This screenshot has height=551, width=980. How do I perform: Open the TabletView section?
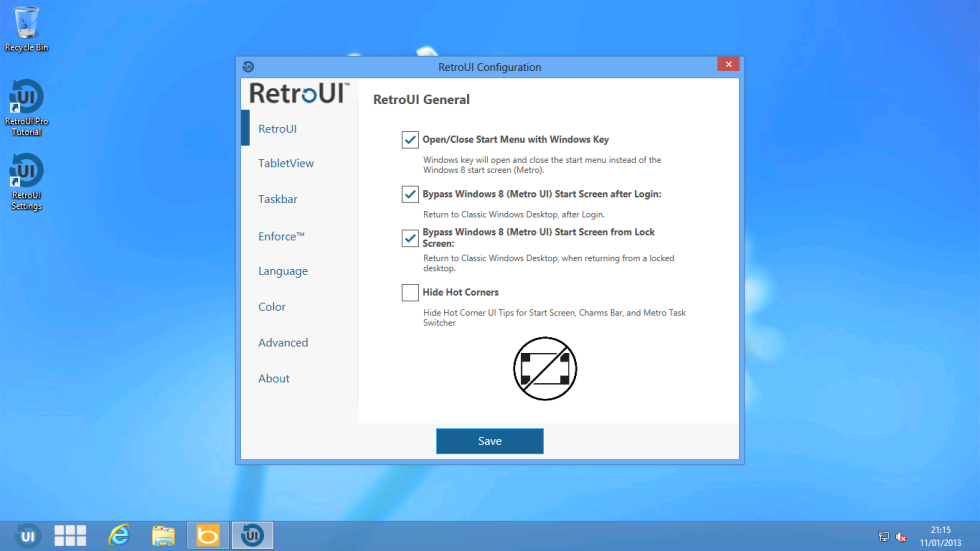point(286,163)
